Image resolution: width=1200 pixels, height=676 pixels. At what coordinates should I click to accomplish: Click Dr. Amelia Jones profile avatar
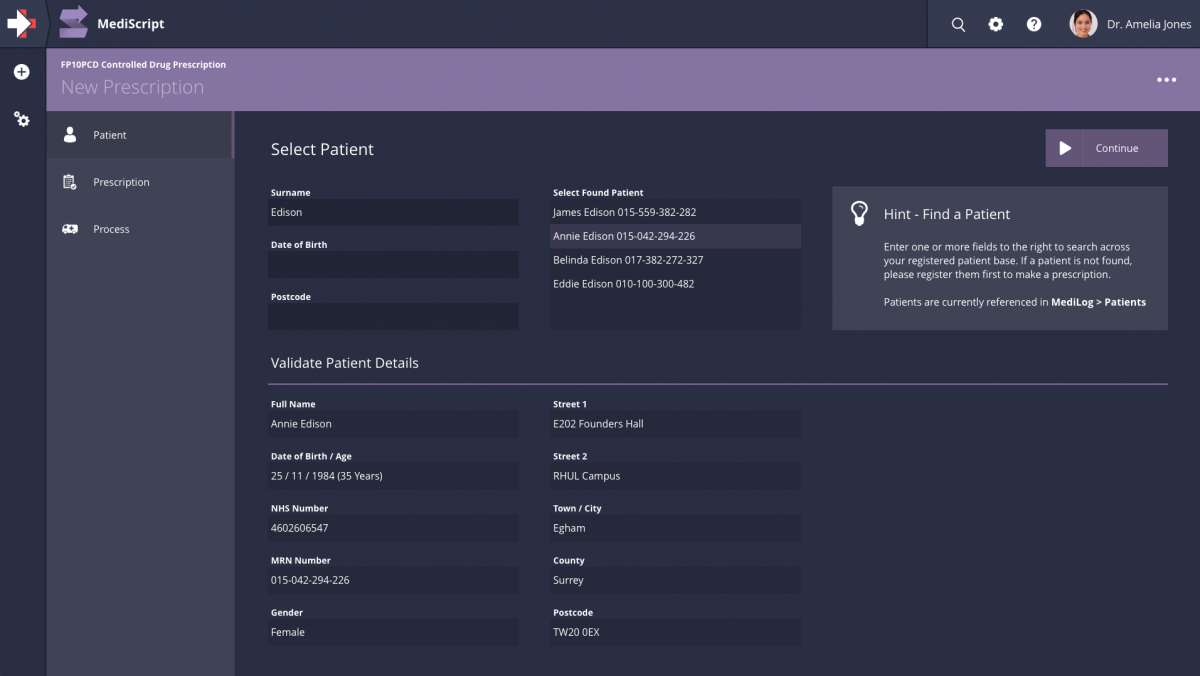coord(1082,23)
